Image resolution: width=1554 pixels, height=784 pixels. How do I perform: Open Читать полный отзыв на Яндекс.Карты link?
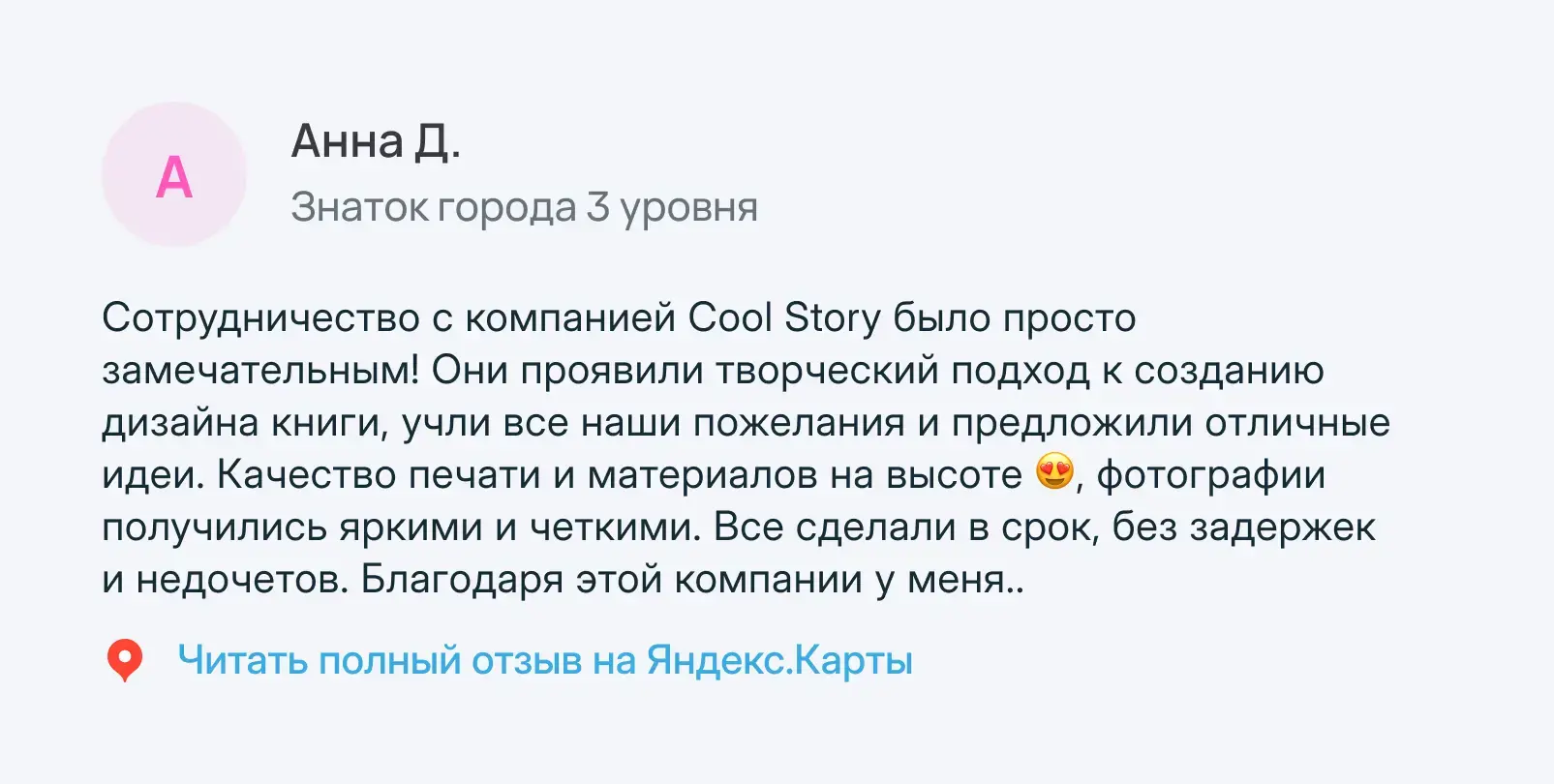pos(545,660)
